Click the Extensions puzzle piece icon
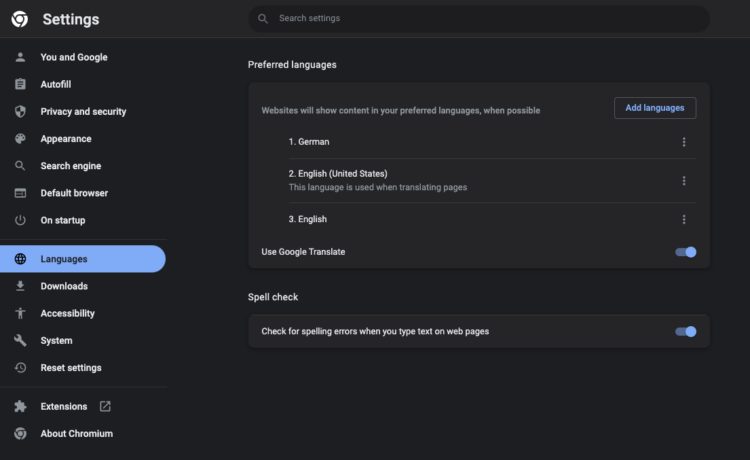This screenshot has height=460, width=750. [x=20, y=407]
